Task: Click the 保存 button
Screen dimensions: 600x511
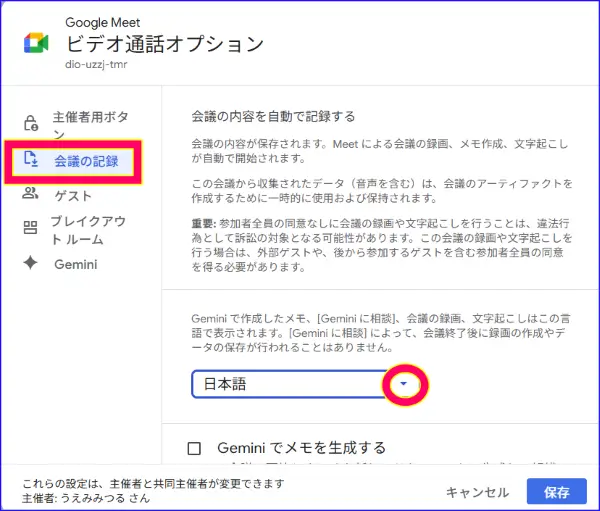Action: (x=556, y=492)
